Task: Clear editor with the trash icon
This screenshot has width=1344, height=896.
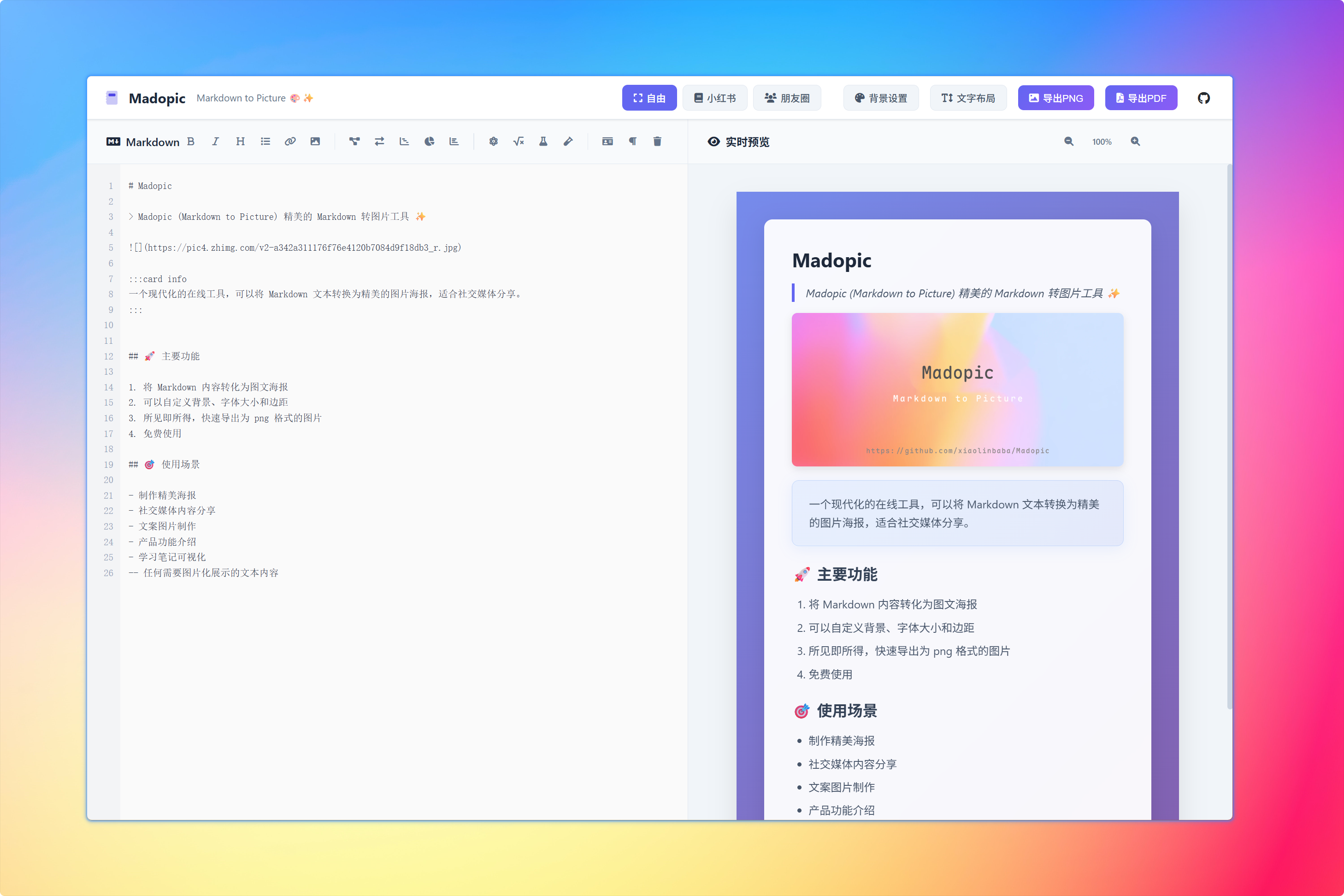Action: coord(657,141)
